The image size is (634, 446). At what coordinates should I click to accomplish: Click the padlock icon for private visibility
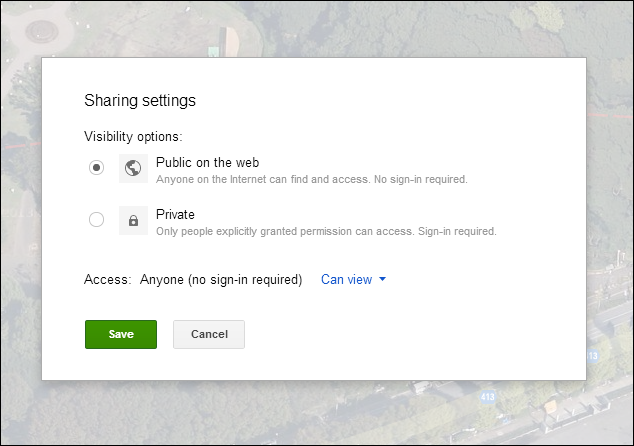[133, 220]
